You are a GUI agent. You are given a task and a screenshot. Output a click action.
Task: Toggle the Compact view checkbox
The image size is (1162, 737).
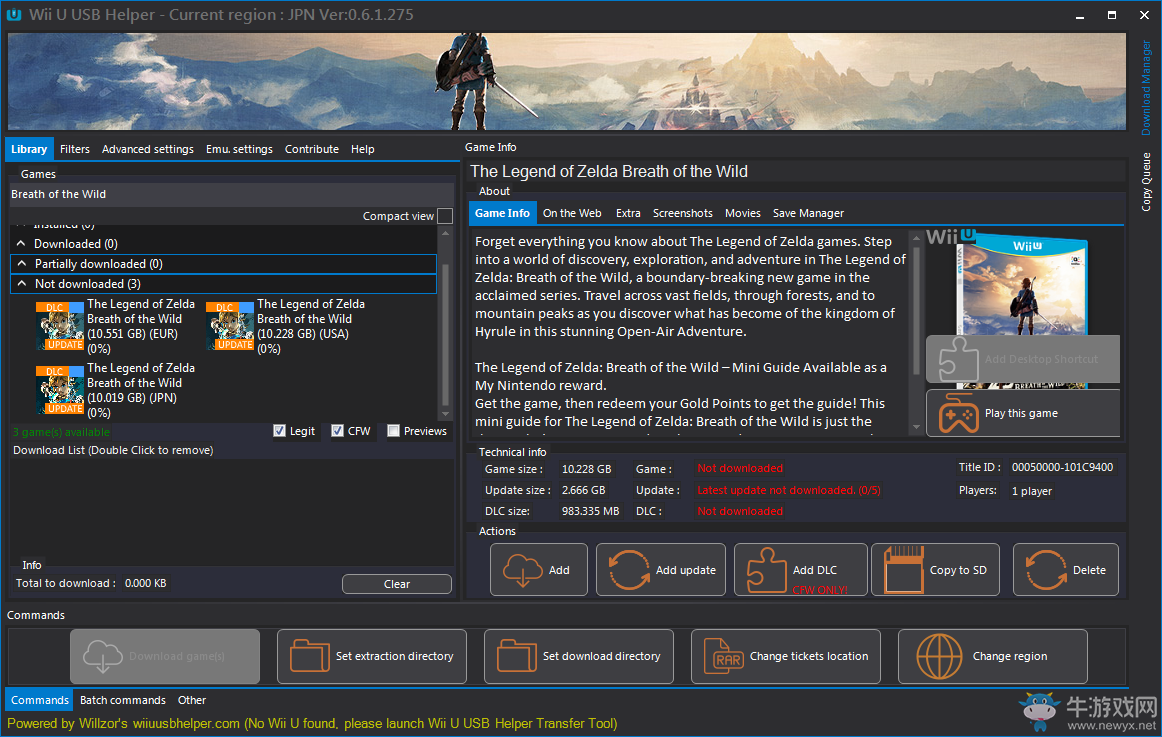click(x=445, y=216)
